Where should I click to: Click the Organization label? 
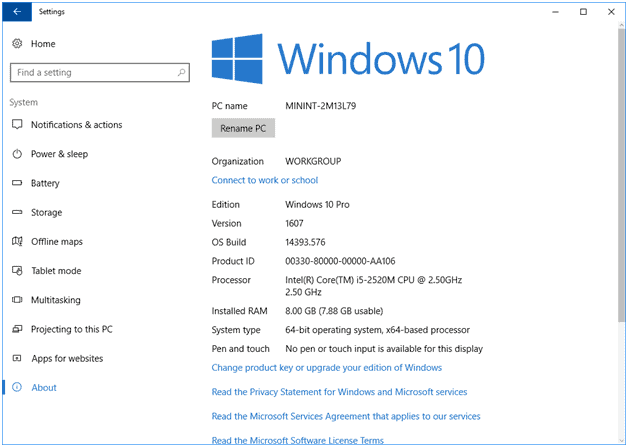click(238, 161)
